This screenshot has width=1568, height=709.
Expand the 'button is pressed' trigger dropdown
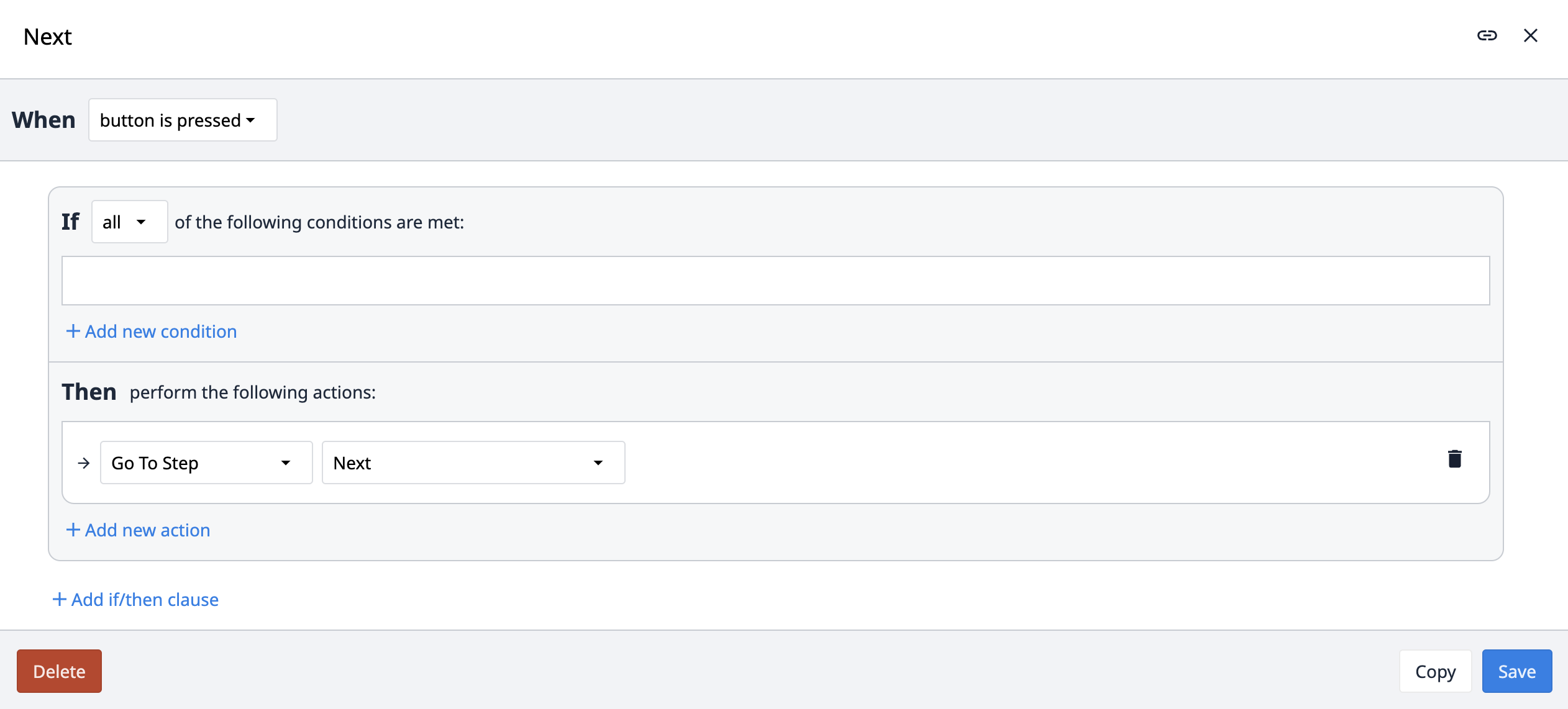pos(182,120)
